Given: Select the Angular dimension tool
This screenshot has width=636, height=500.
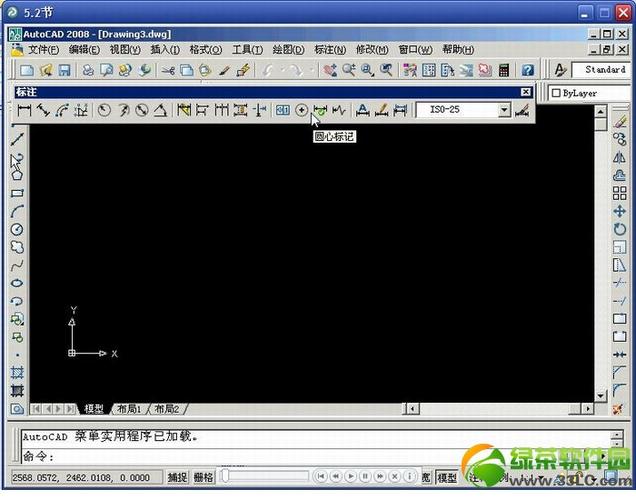Looking at the screenshot, I should (x=160, y=110).
